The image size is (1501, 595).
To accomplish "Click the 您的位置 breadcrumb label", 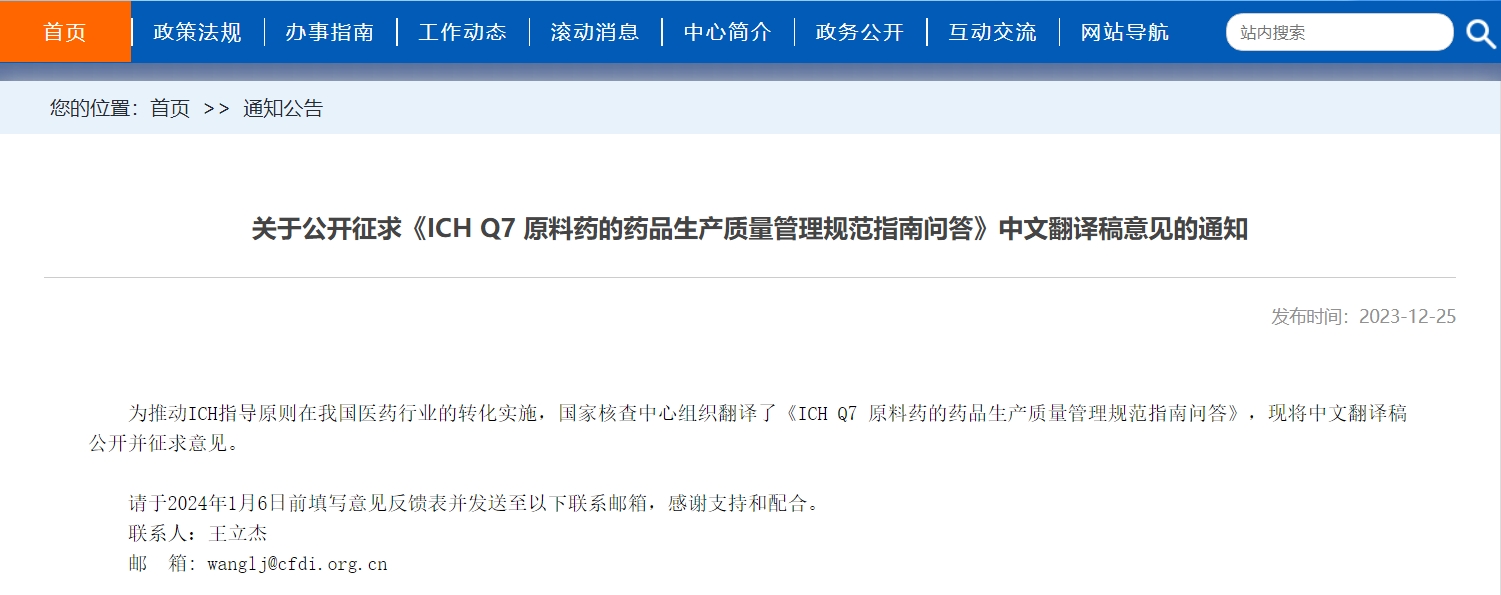I will coord(94,109).
